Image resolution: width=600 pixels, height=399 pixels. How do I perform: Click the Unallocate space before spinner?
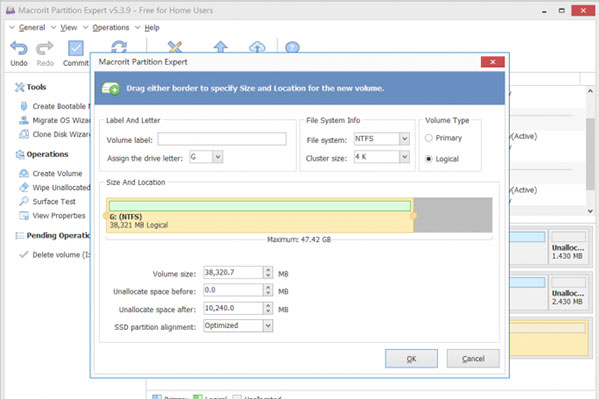pyautogui.click(x=268, y=290)
